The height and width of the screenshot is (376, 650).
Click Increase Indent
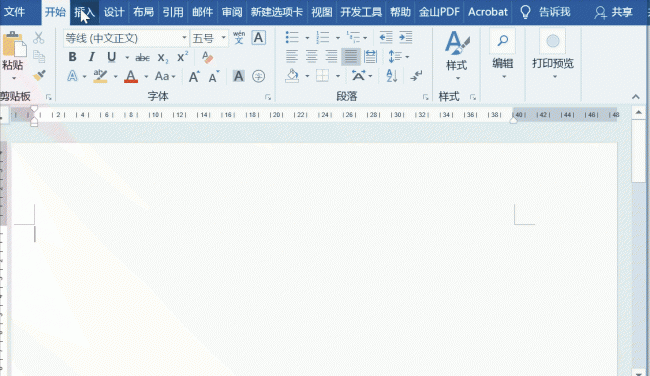[x=405, y=37]
